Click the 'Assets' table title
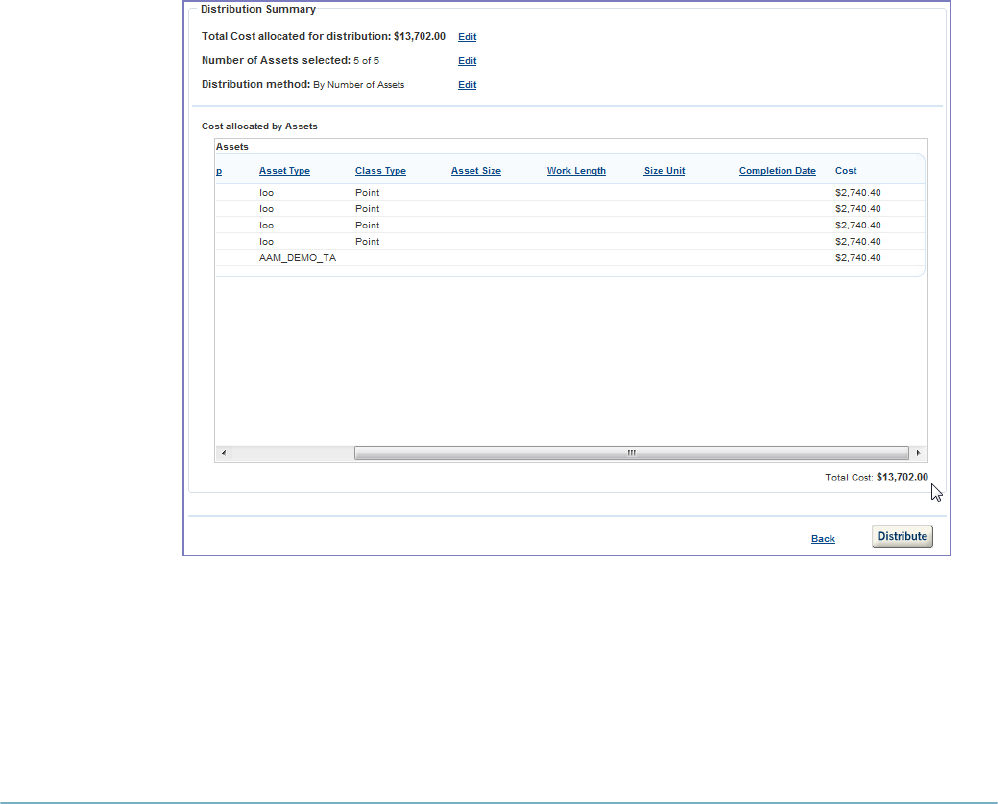The height and width of the screenshot is (804, 998). (232, 146)
